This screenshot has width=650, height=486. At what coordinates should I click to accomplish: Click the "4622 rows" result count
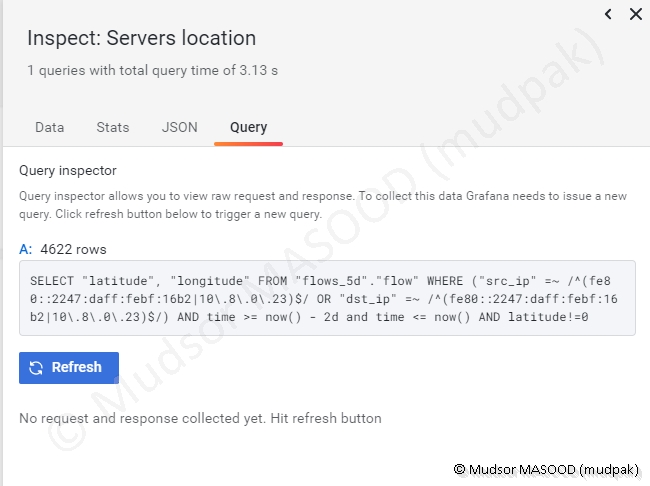pos(73,249)
